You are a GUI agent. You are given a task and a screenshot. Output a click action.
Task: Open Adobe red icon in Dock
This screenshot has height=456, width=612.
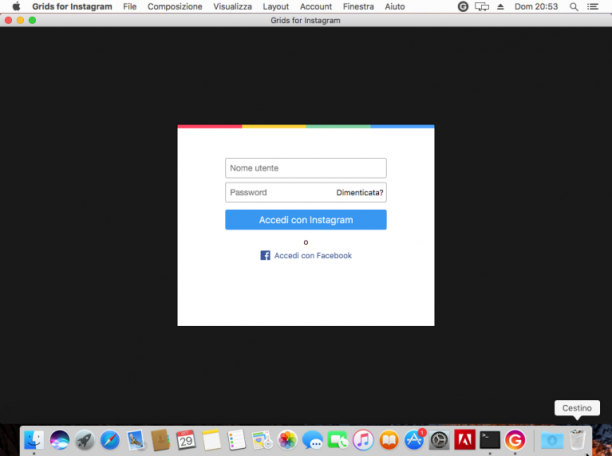click(464, 440)
